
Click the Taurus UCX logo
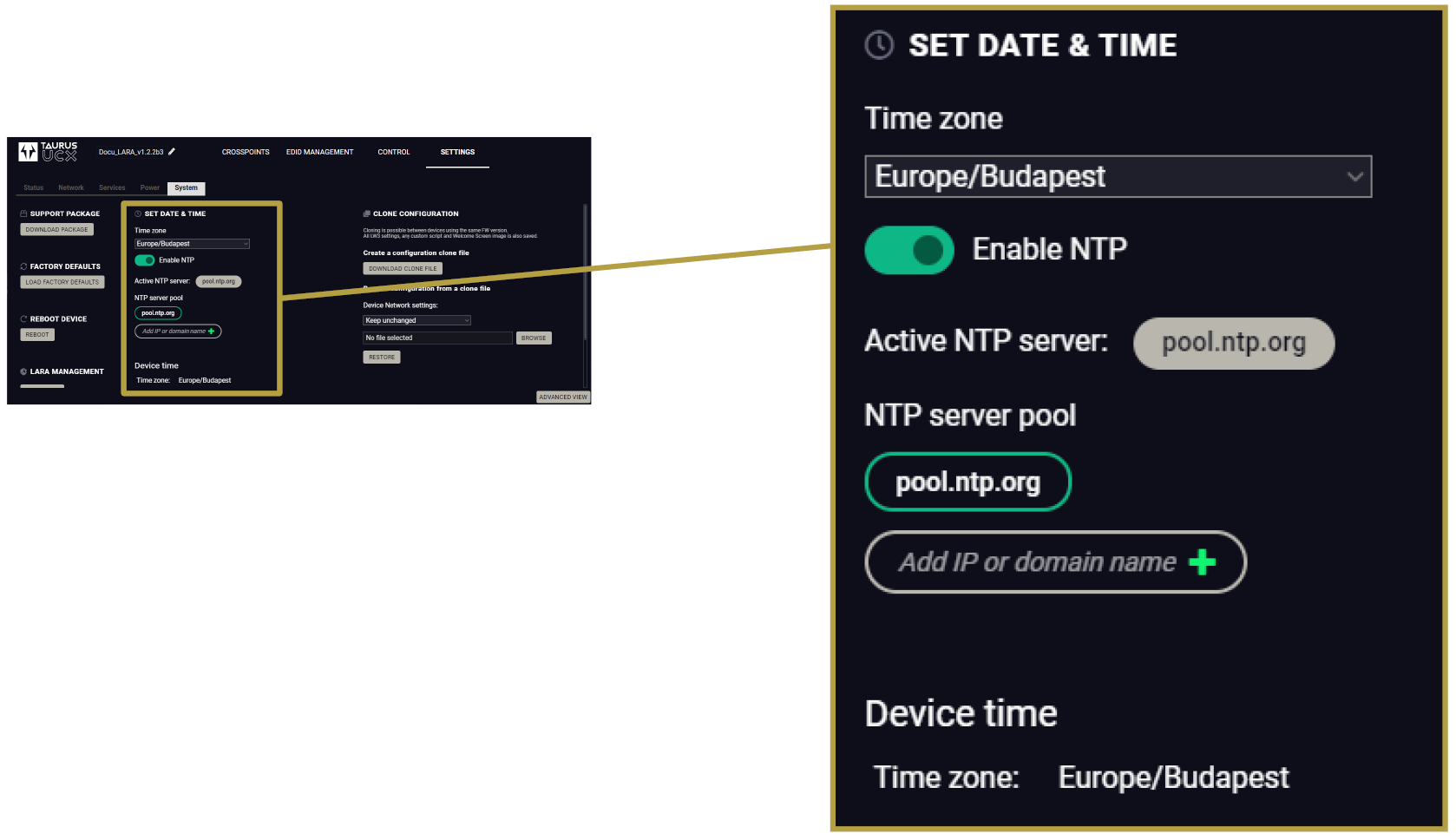click(x=48, y=152)
